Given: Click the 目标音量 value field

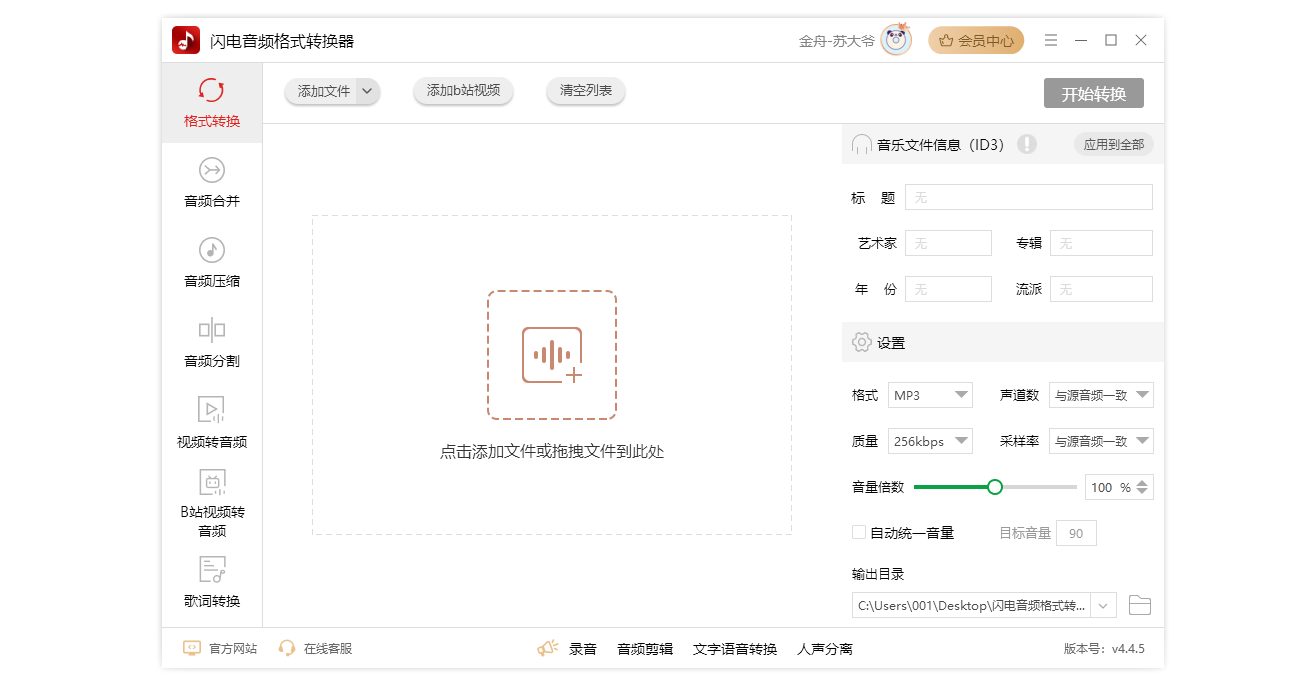Looking at the screenshot, I should pos(1076,533).
